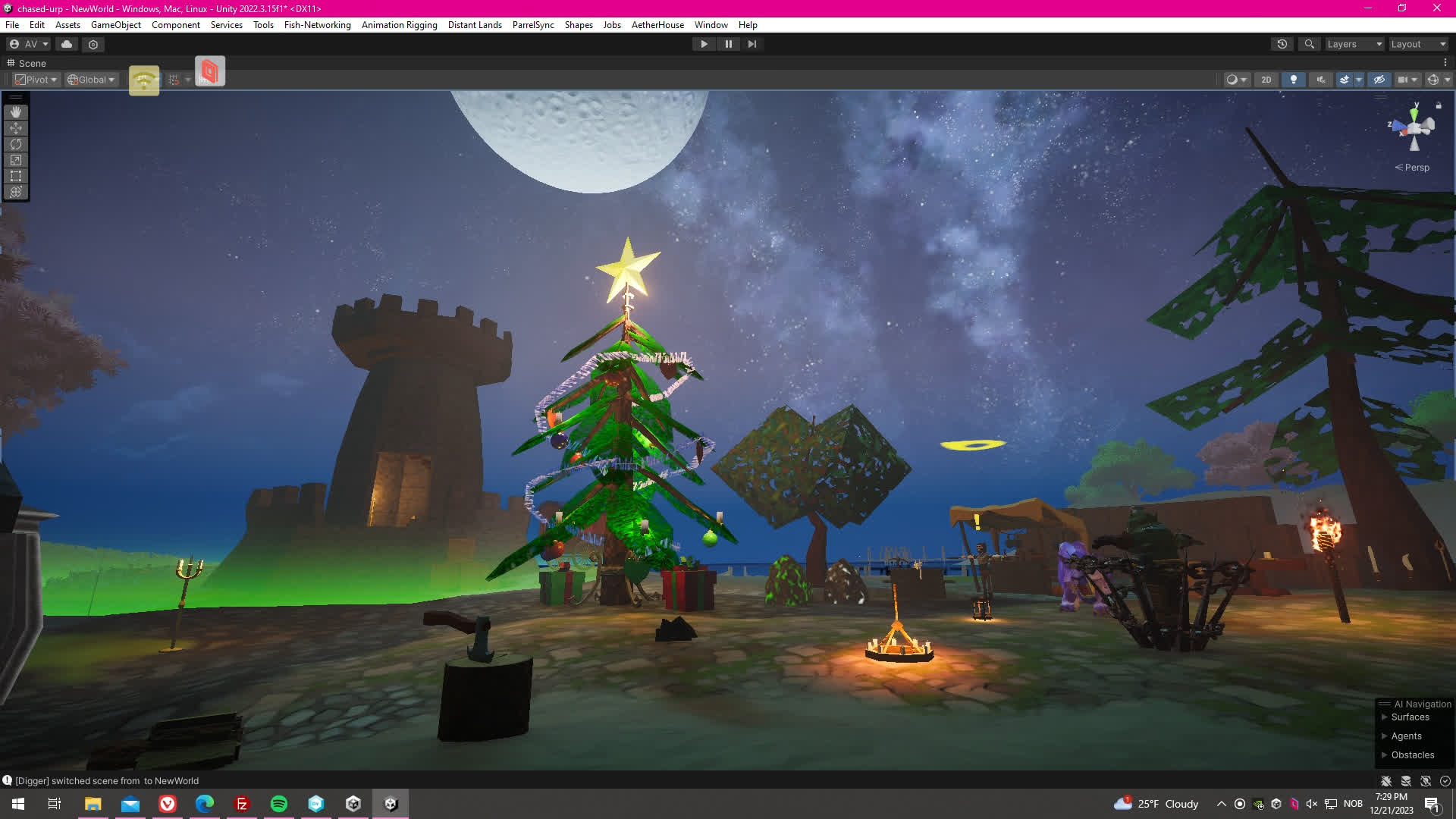Open Spotify from the taskbar
This screenshot has height=819, width=1456.
pyautogui.click(x=279, y=804)
